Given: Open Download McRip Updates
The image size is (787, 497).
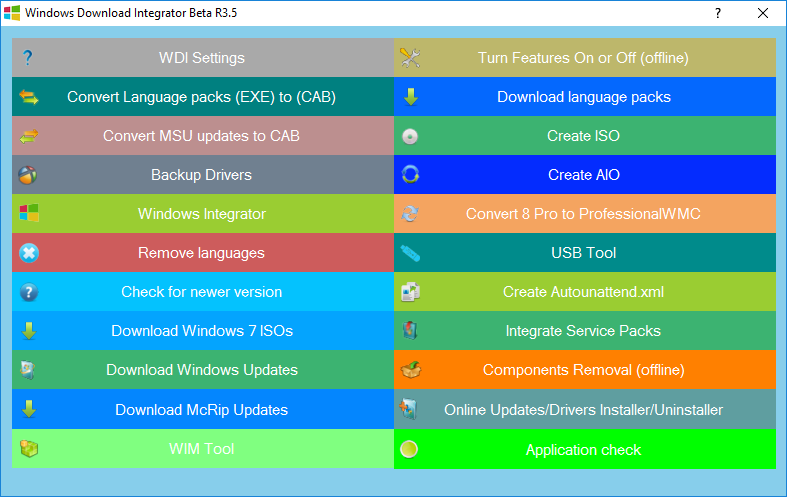Looking at the screenshot, I should click(203, 409).
